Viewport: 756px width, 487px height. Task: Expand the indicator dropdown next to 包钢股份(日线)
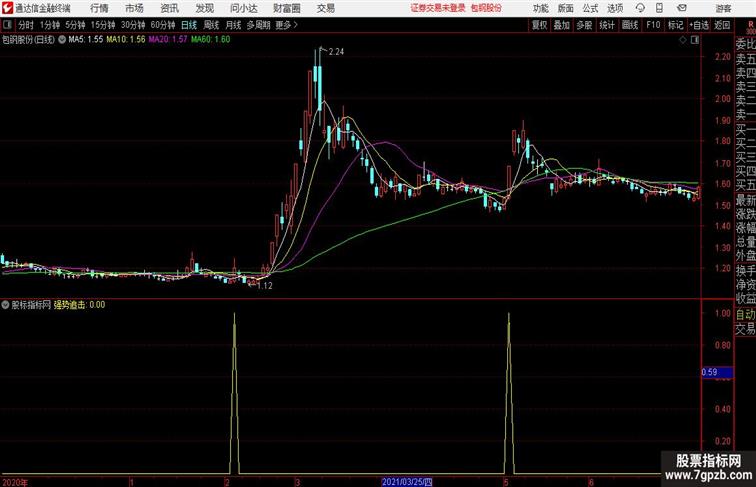click(x=62, y=40)
